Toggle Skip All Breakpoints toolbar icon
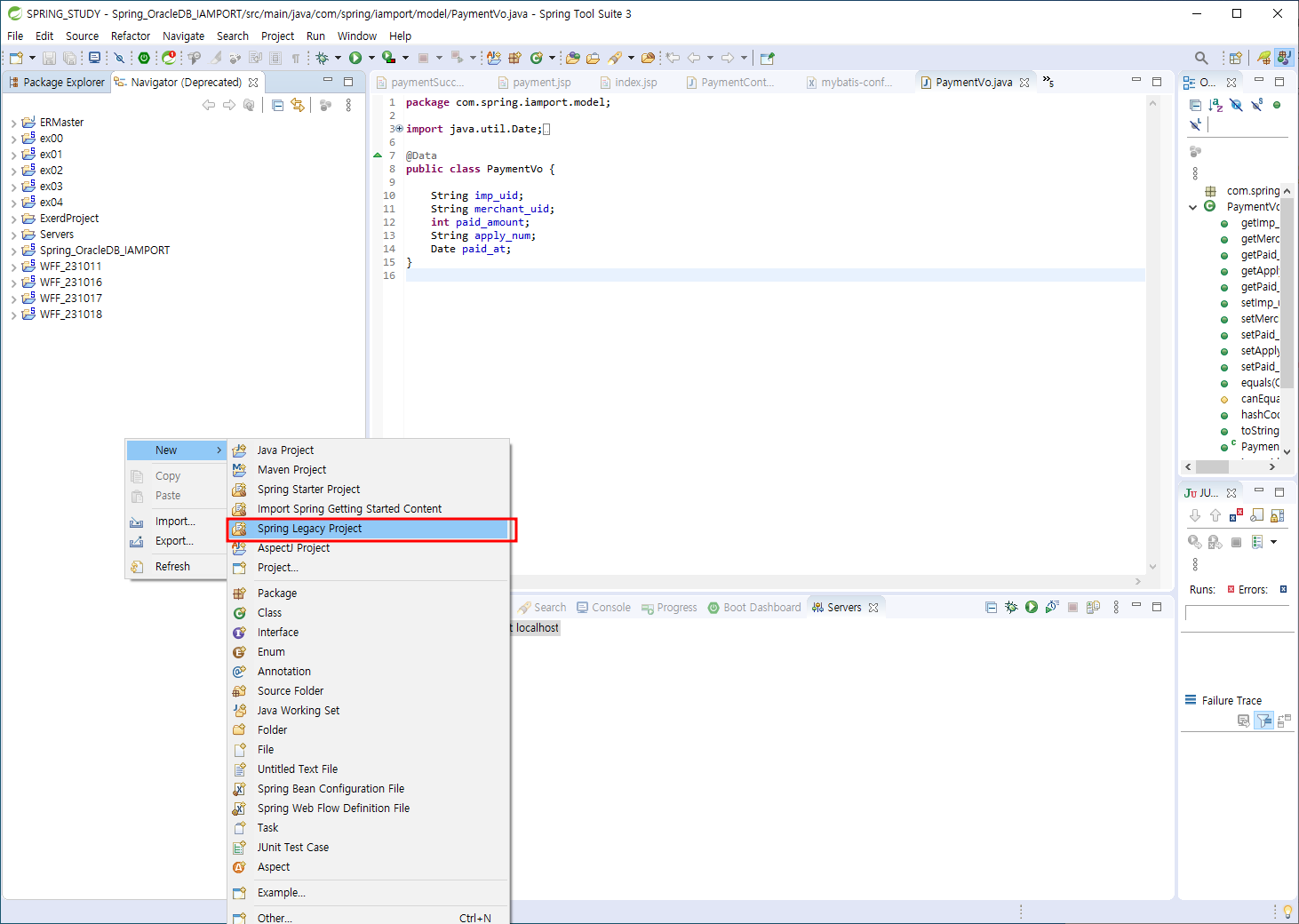This screenshot has width=1299, height=924. point(119,58)
